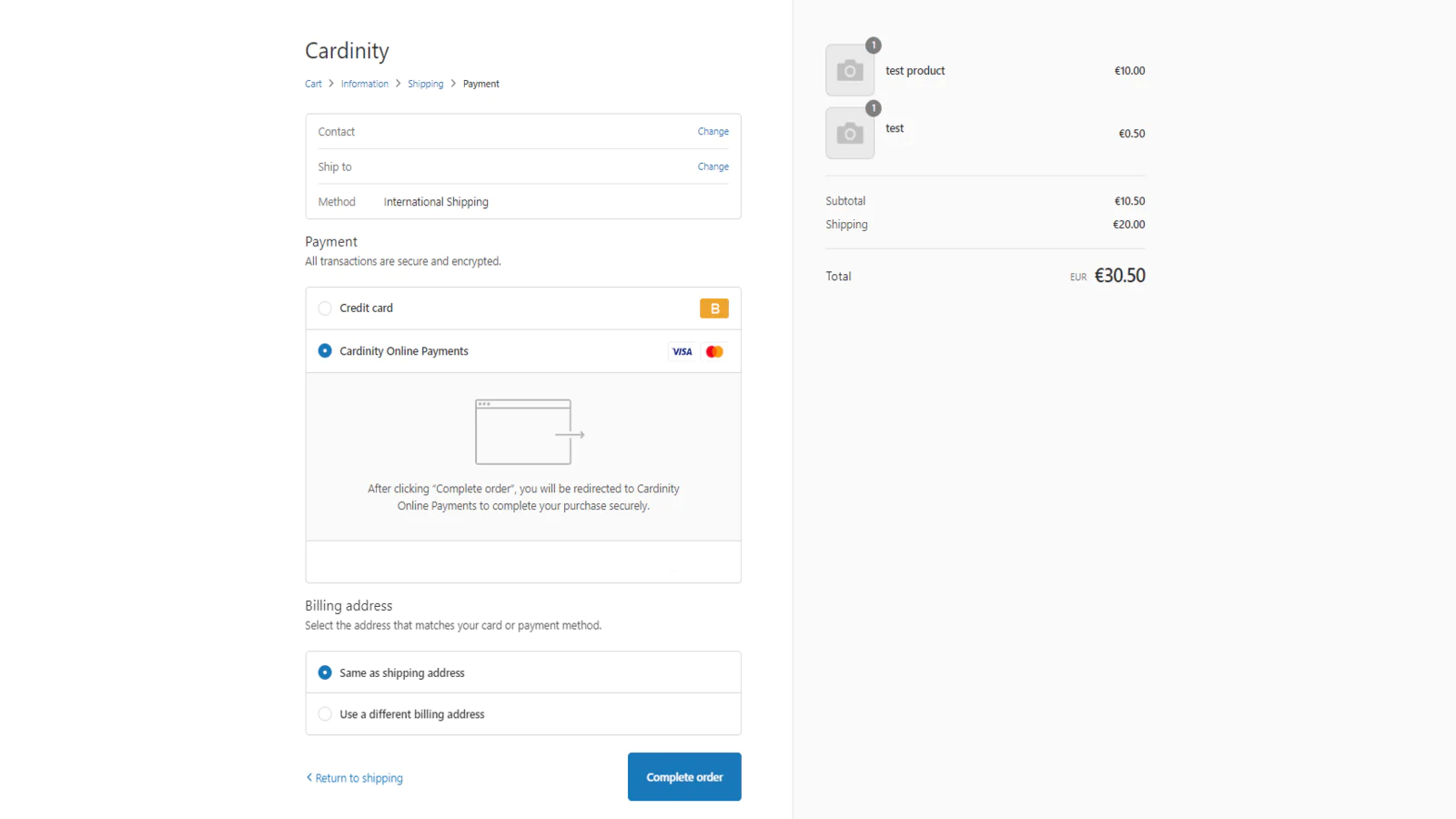Click the test product placeholder thumbnail

850,70
